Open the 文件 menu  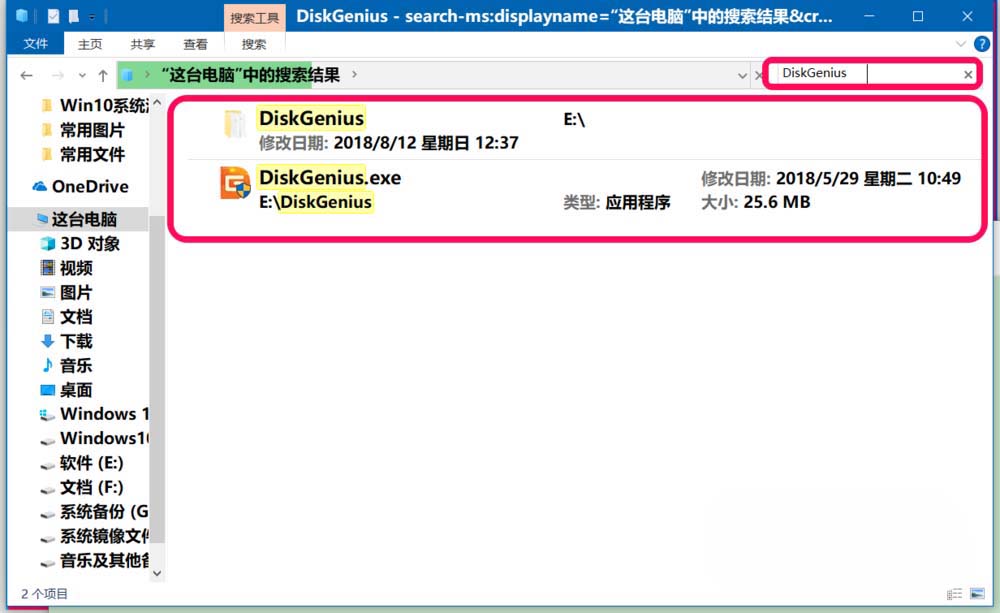click(36, 44)
